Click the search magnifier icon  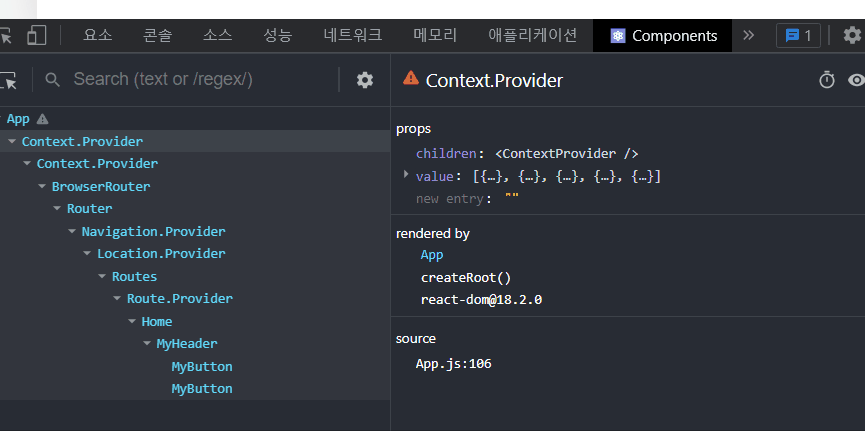click(52, 80)
